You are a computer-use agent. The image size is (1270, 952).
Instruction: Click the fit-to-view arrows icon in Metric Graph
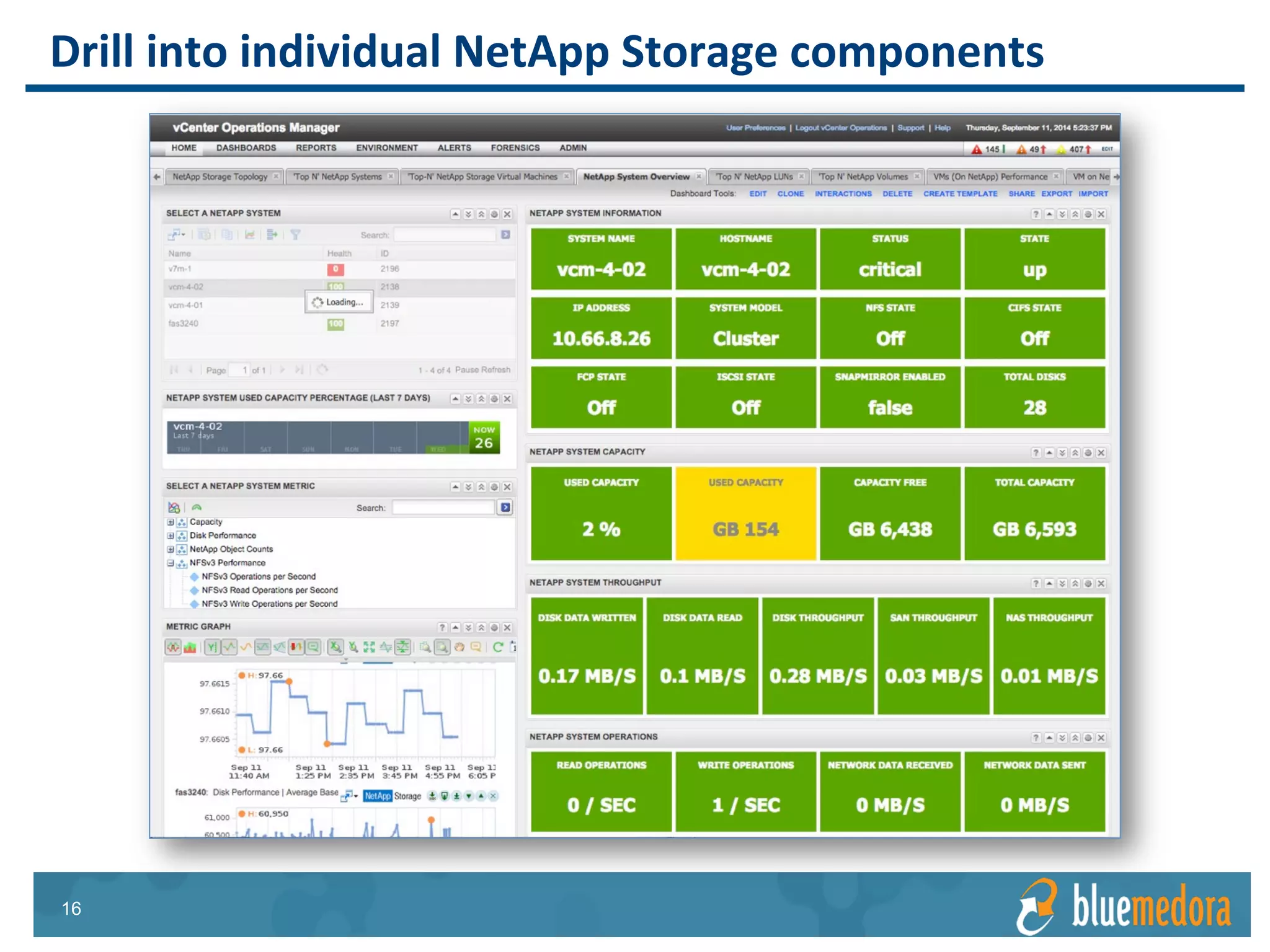(369, 647)
